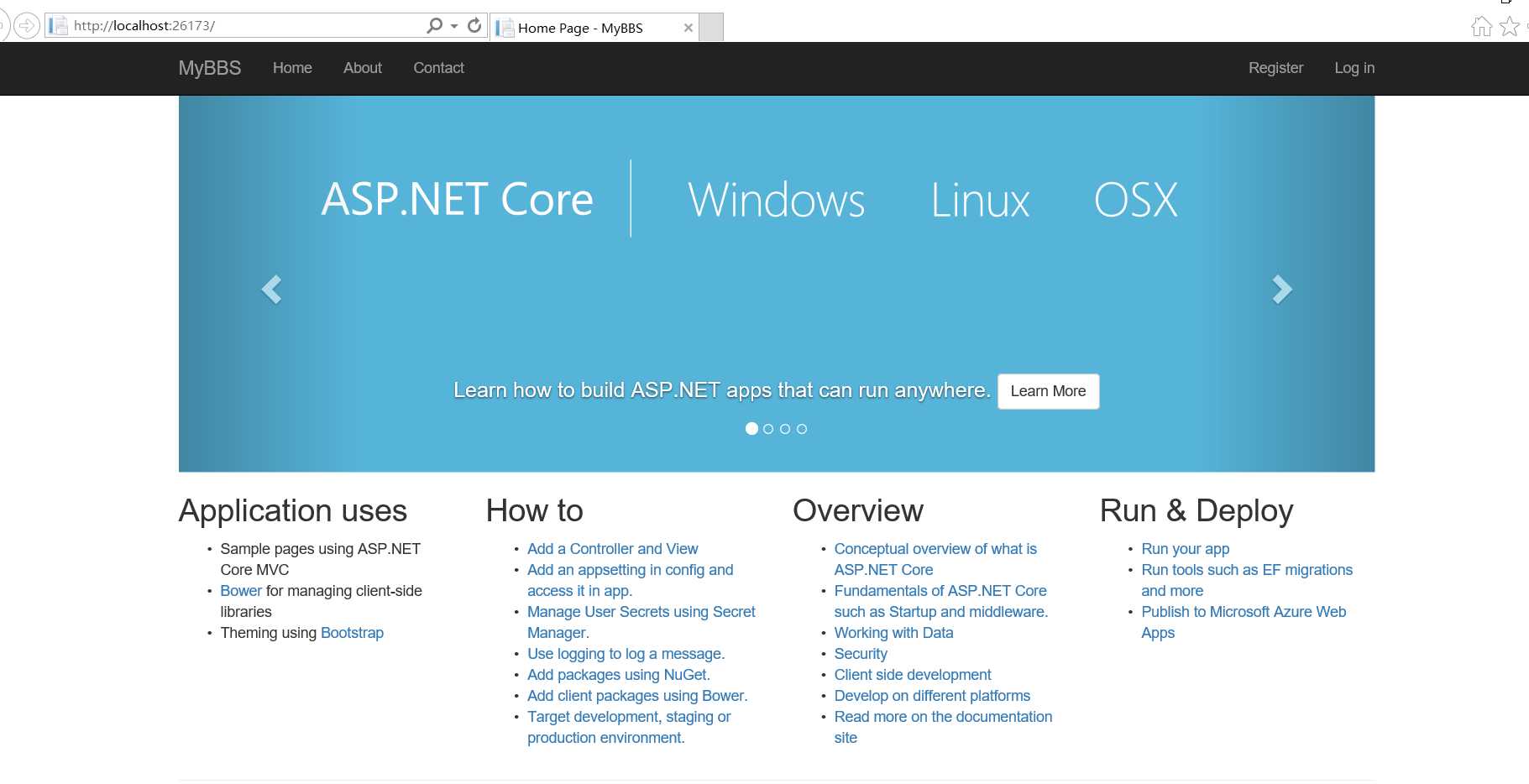
Task: Select the second carousel indicator dot
Action: pyautogui.click(x=768, y=429)
